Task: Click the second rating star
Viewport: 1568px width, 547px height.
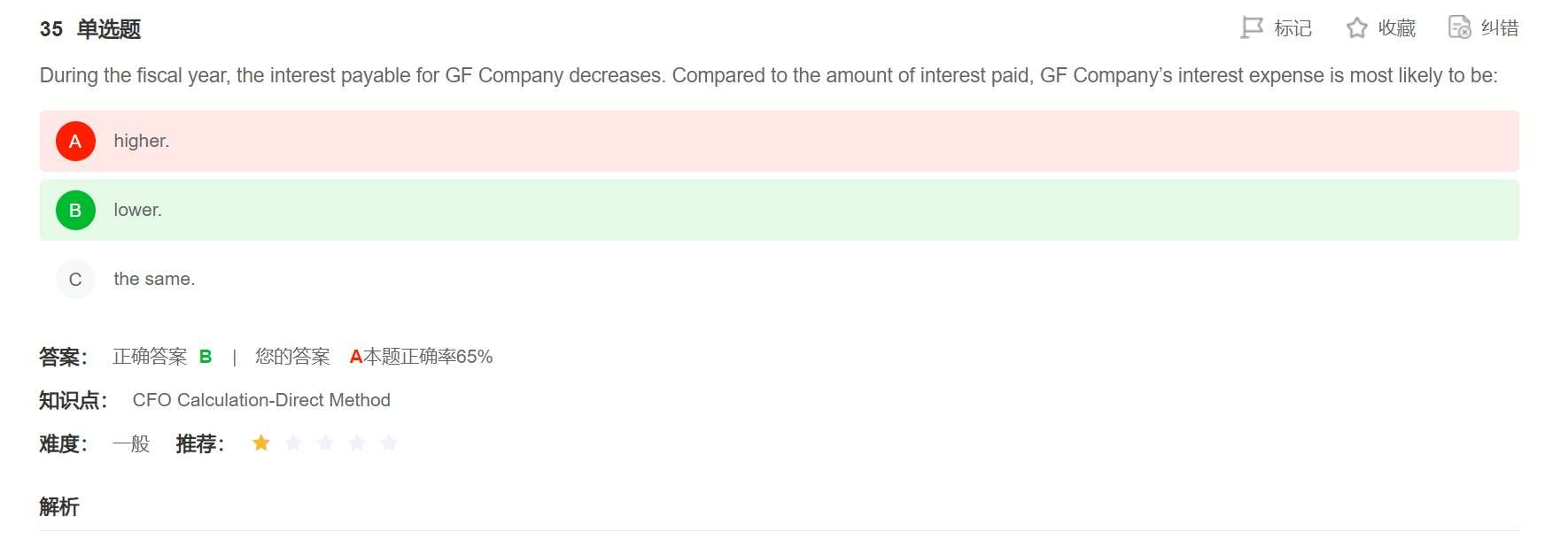Action: 293,443
